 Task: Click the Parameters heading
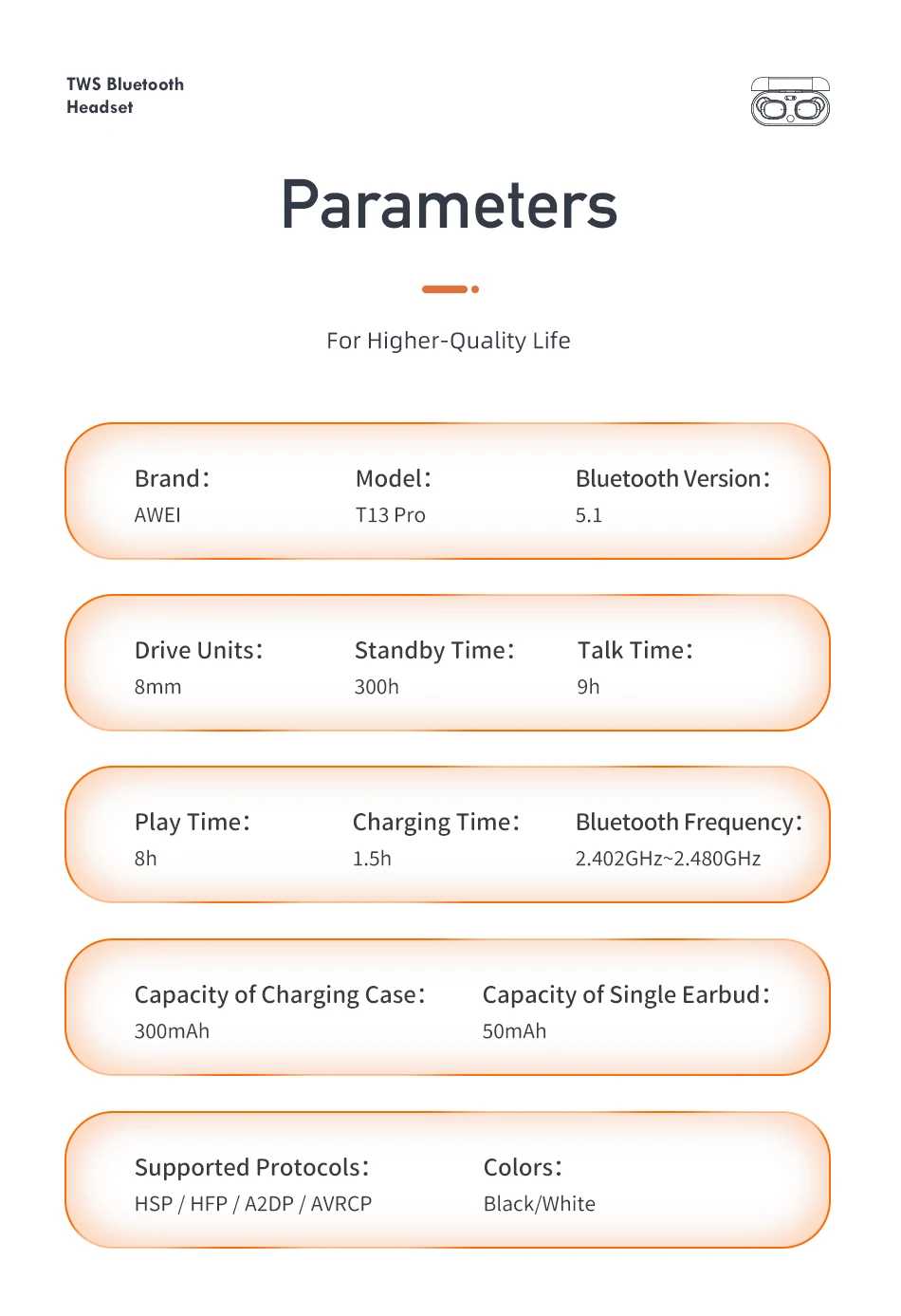[449, 205]
